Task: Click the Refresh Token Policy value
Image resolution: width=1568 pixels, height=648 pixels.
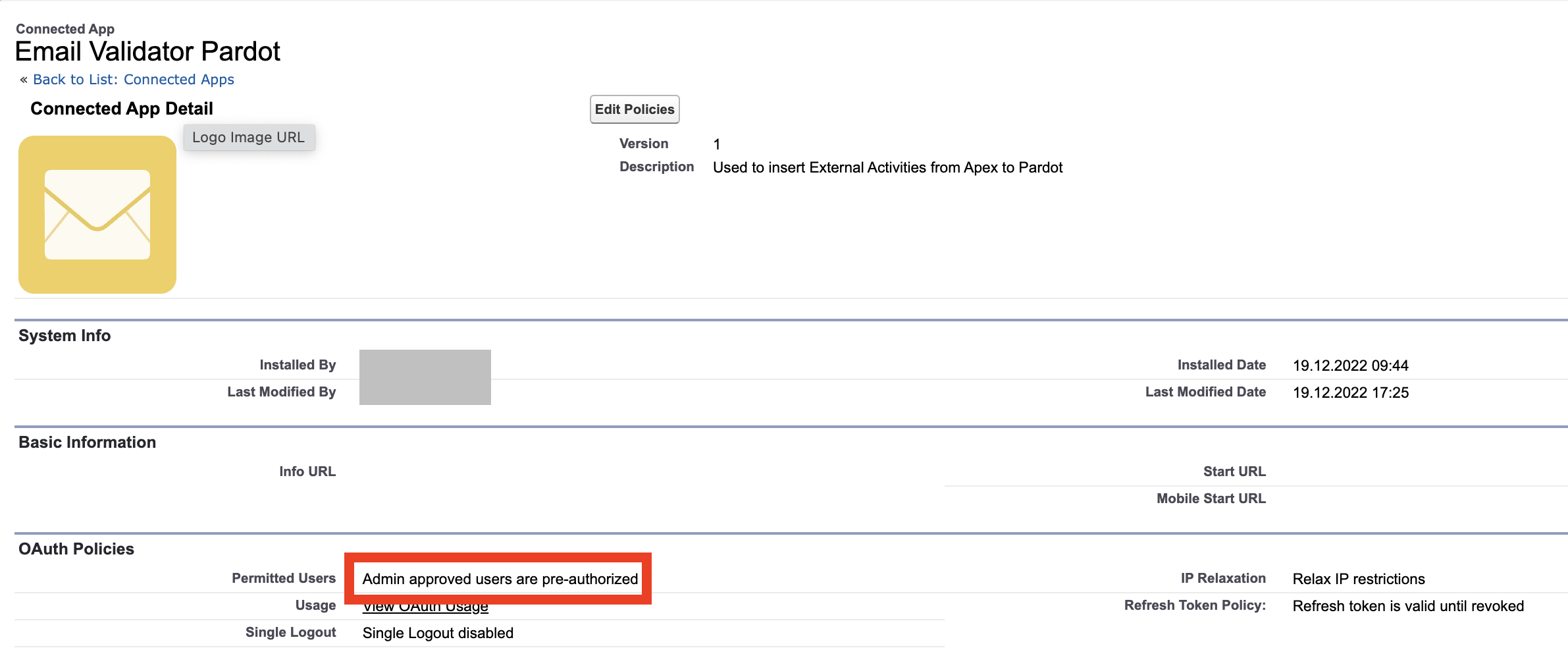Action: [x=1407, y=606]
